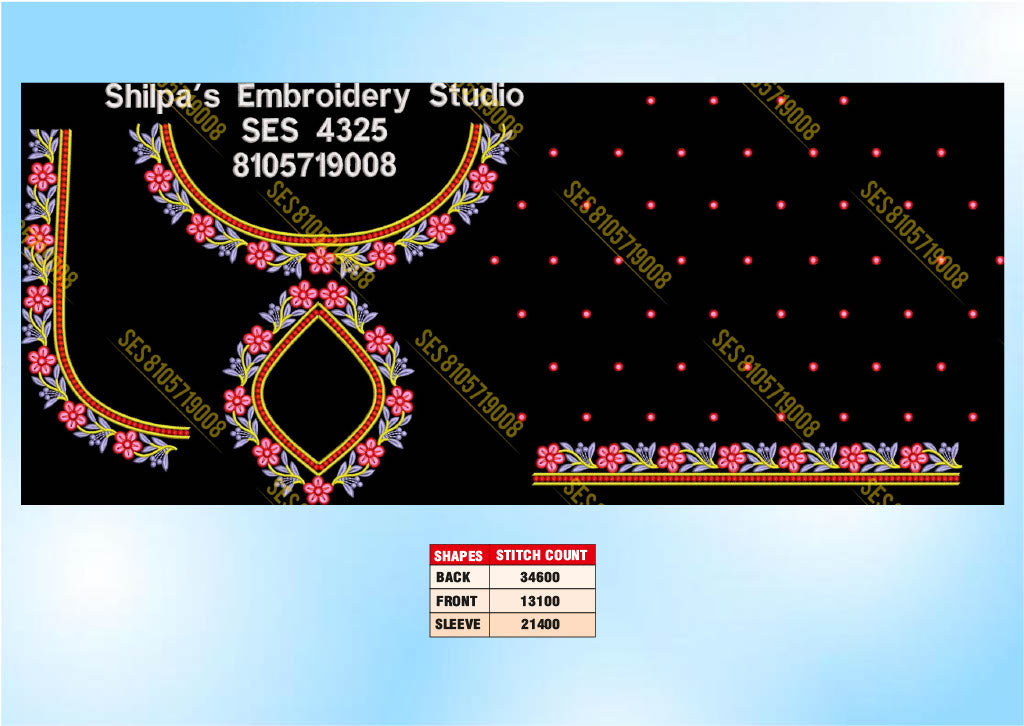1024x726 pixels.
Task: Click the stitch count value 21400
Action: click(x=540, y=624)
